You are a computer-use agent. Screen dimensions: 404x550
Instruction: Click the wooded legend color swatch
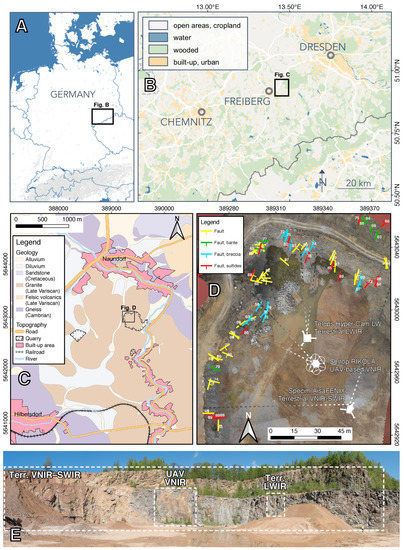(157, 50)
